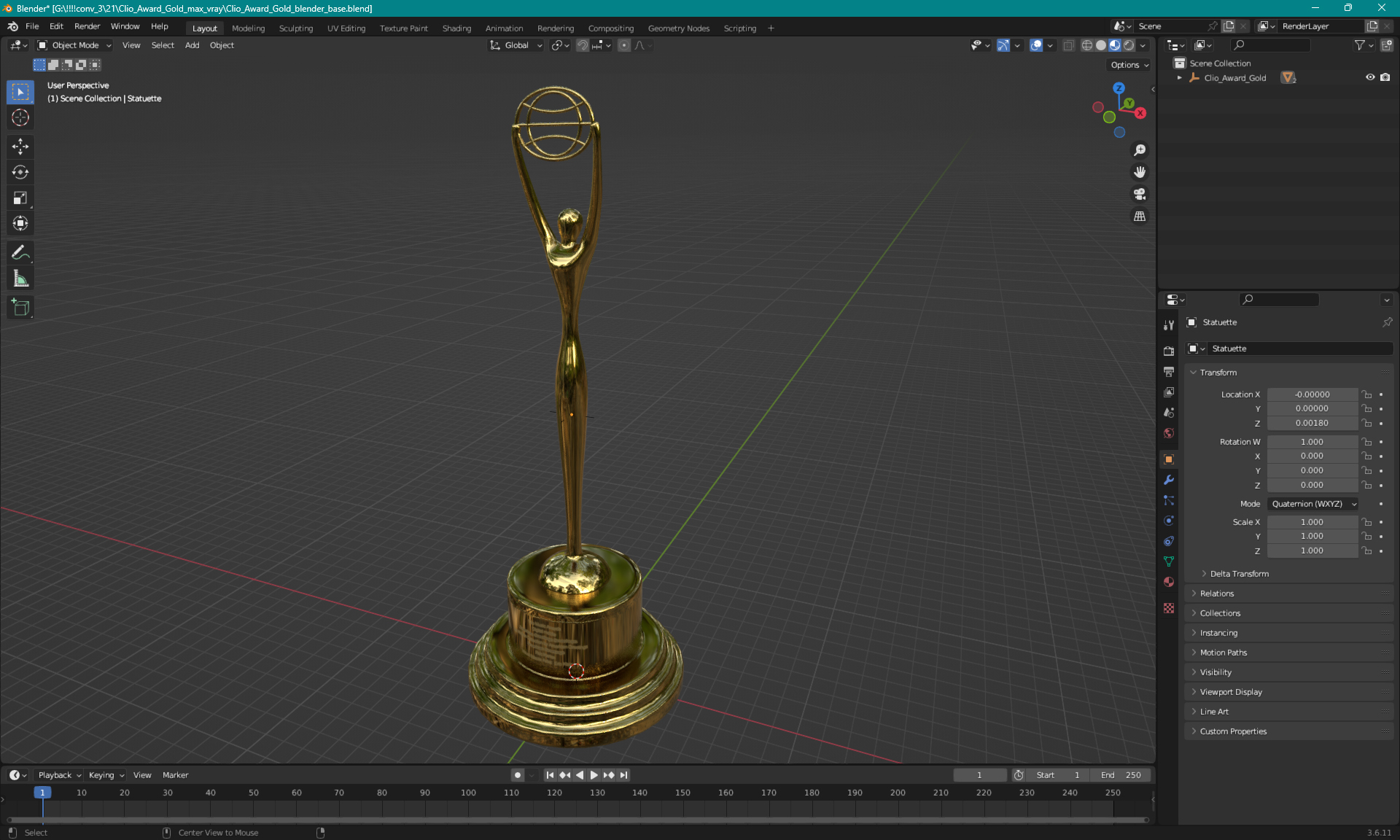Switch to wireframe viewport shading
The height and width of the screenshot is (840, 1400).
pos(1086,45)
